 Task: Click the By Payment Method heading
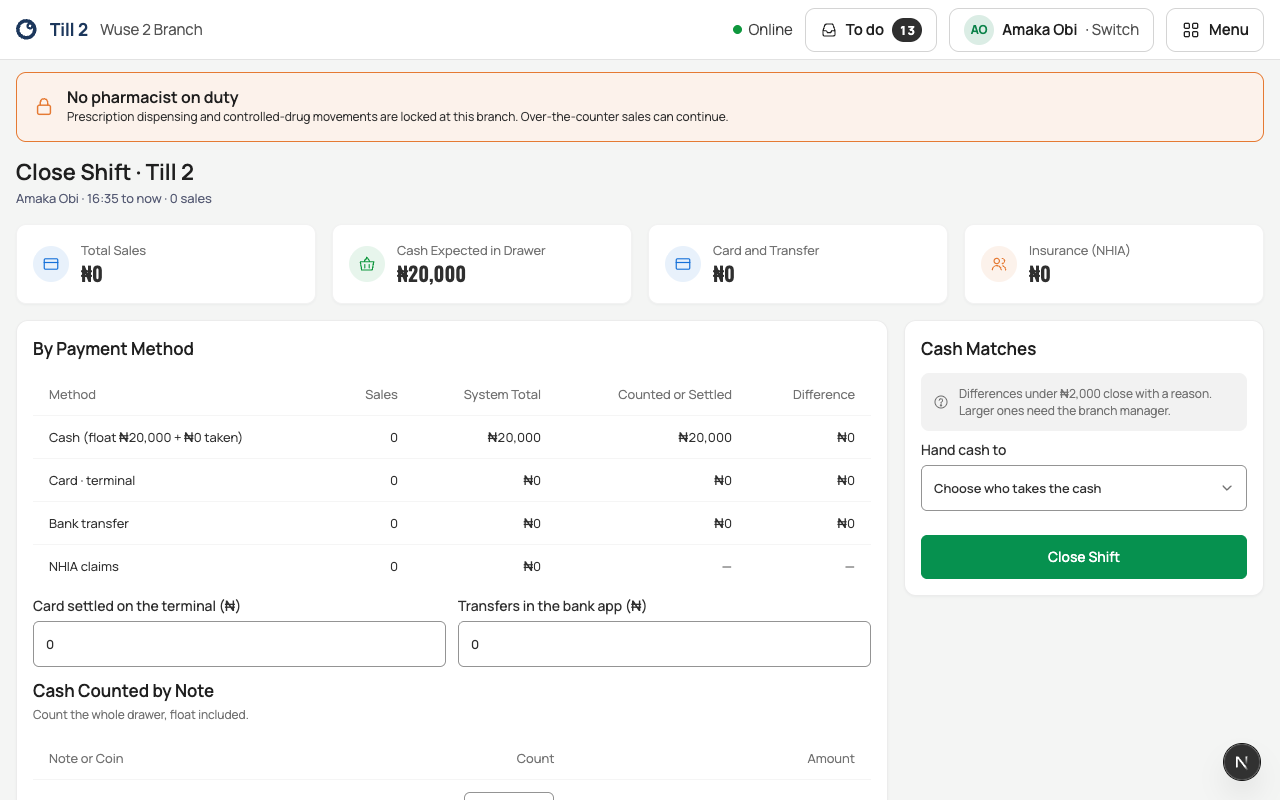(x=113, y=349)
